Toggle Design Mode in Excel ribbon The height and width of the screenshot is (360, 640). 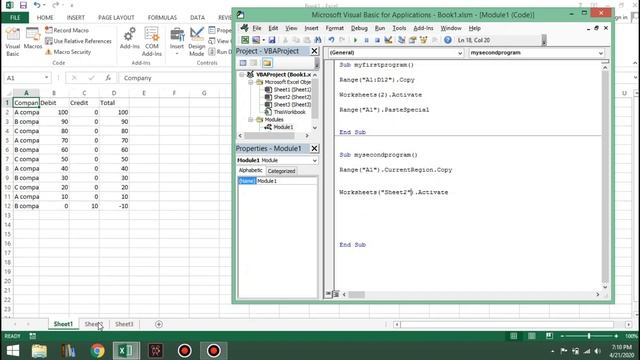click(196, 41)
